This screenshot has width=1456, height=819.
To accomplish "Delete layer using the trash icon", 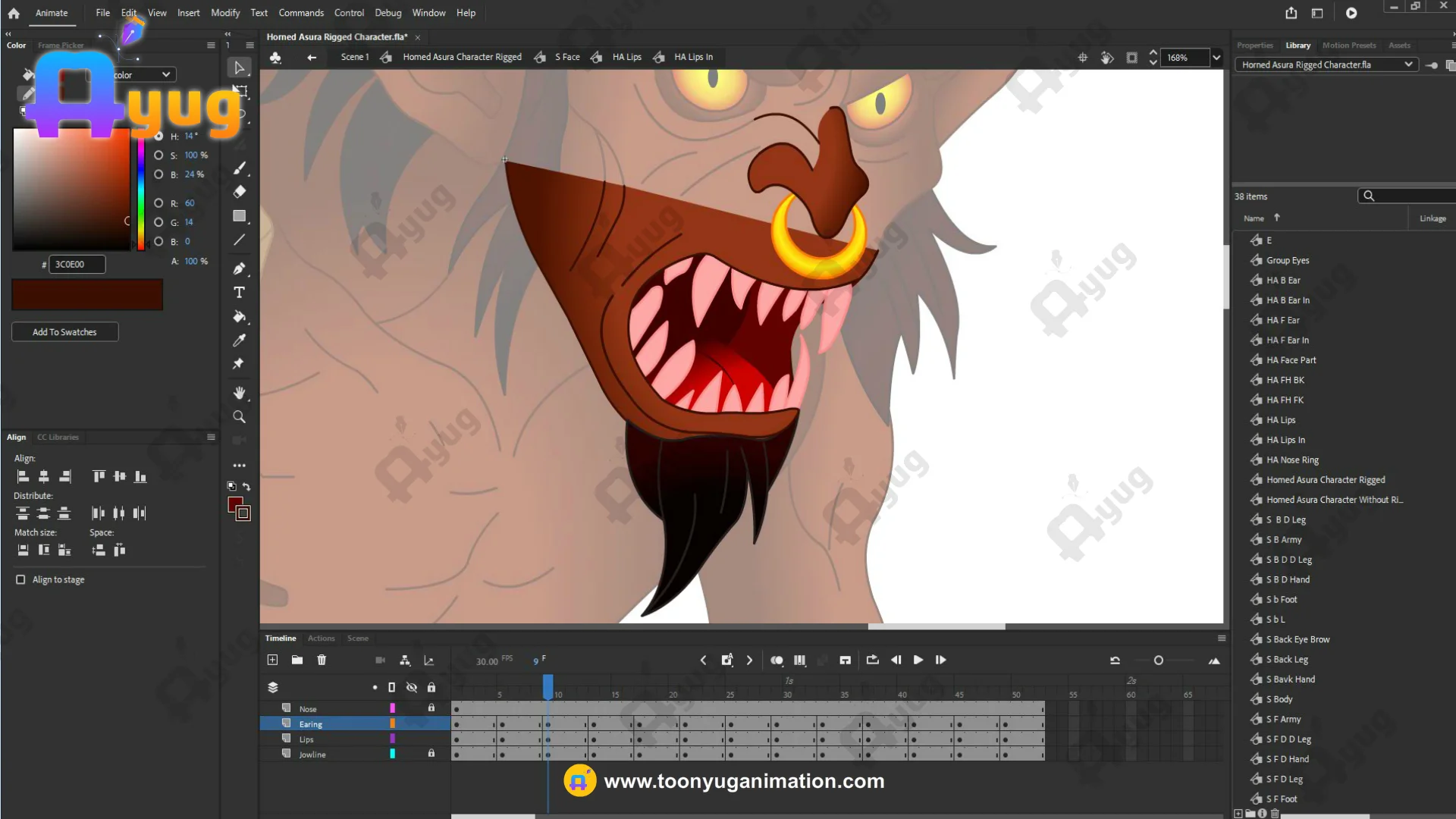I will pyautogui.click(x=322, y=661).
